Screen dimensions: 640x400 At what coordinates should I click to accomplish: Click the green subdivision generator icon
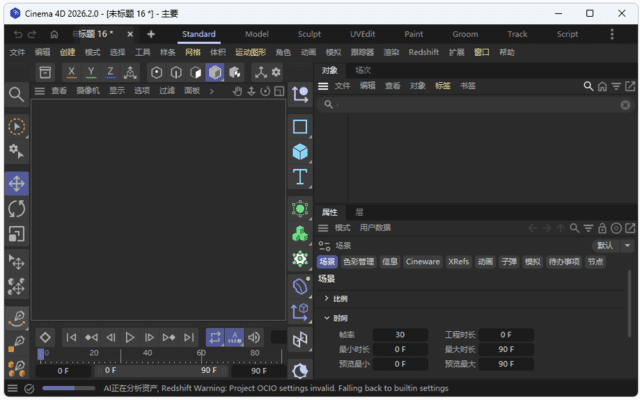click(x=300, y=209)
